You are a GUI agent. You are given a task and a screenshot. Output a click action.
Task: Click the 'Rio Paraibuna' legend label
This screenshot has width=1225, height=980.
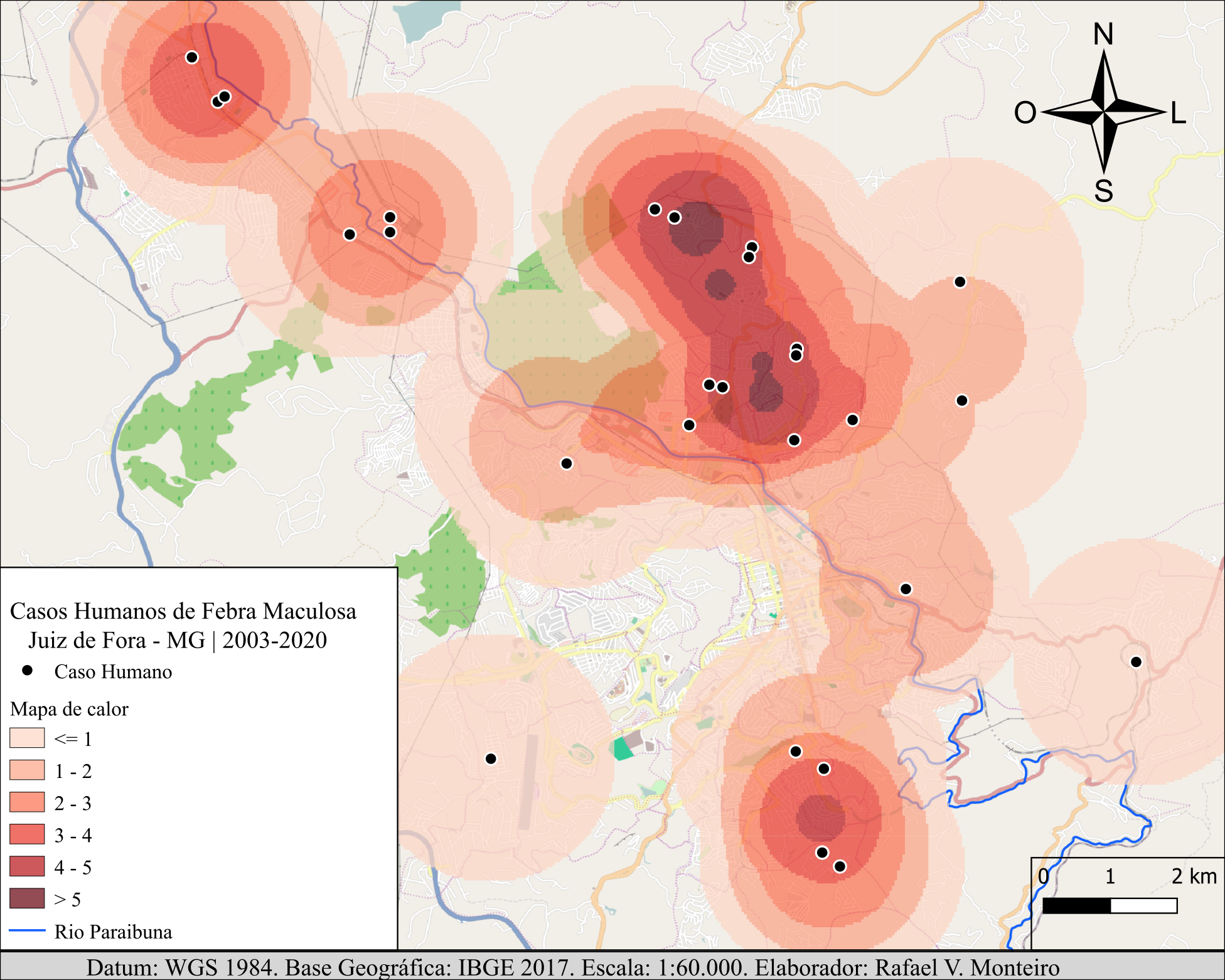tap(113, 932)
